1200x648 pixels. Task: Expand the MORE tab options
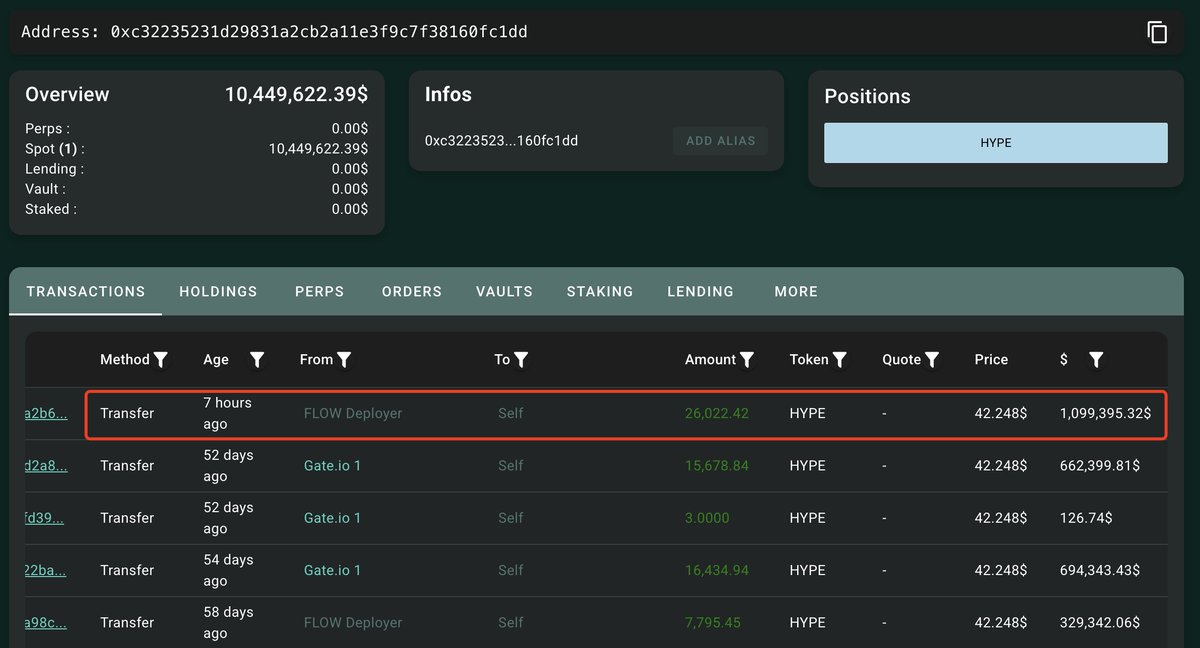(795, 291)
